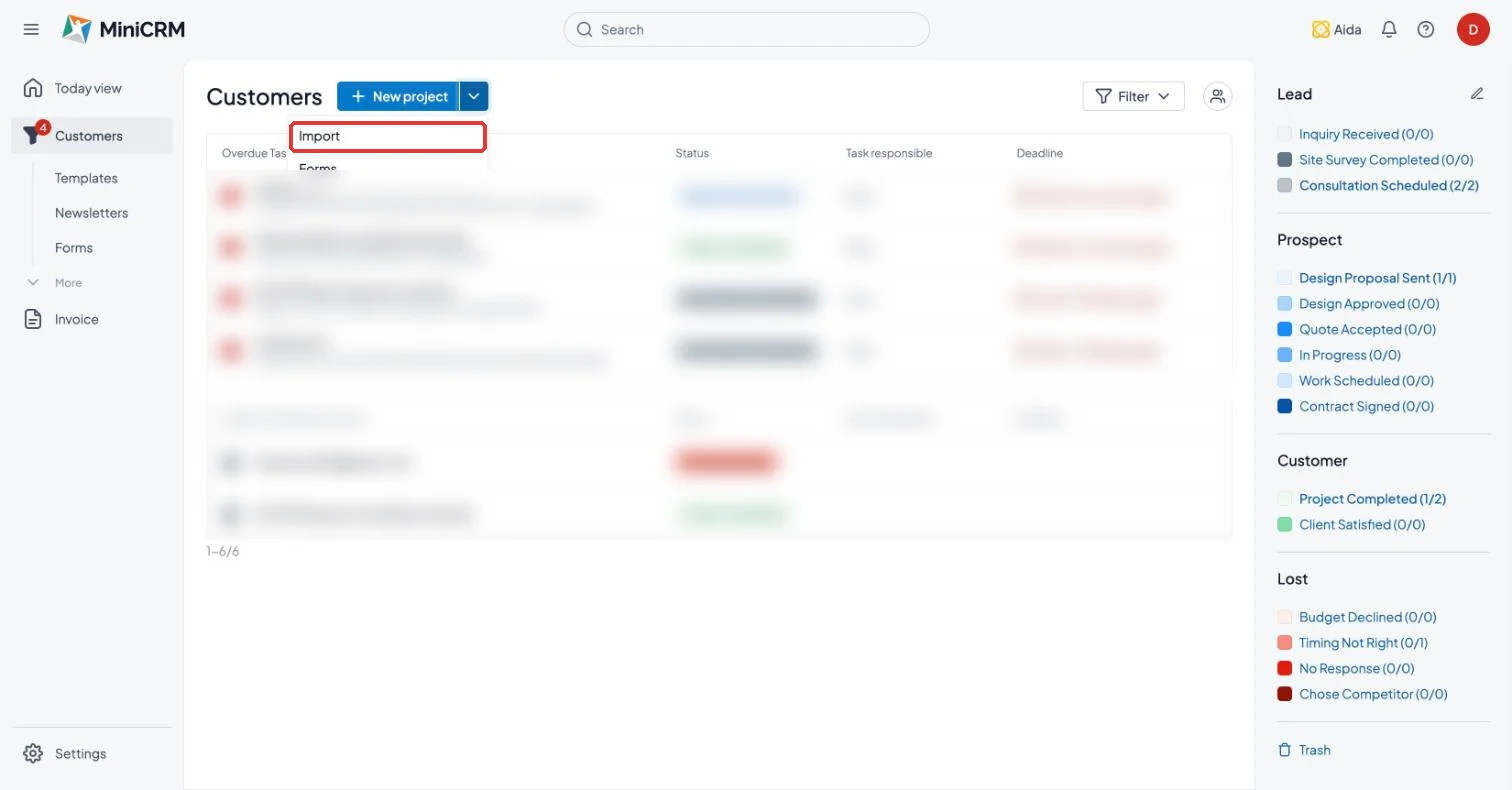Viewport: 1512px width, 790px height.
Task: Filter by Timing Not Right (0/1)
Action: coord(1364,643)
